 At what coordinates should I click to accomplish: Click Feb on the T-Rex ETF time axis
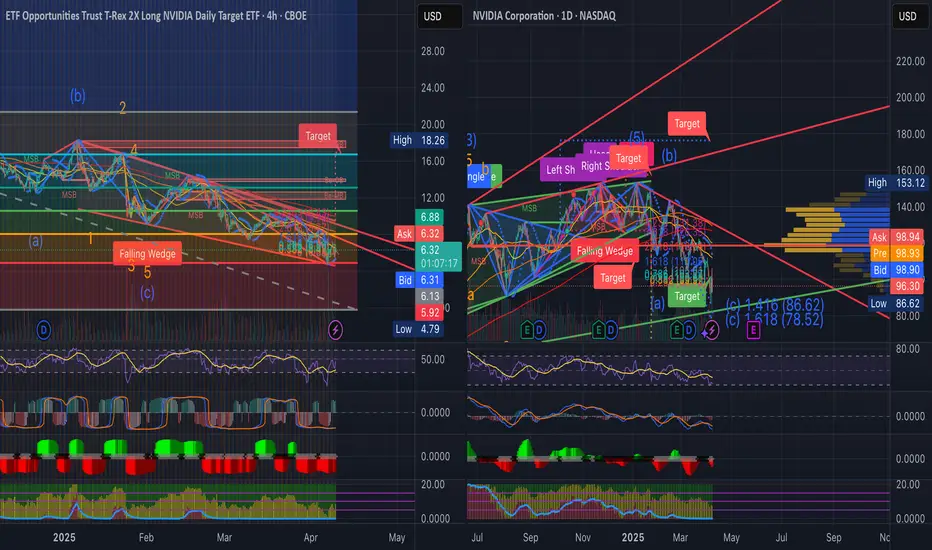[146, 538]
